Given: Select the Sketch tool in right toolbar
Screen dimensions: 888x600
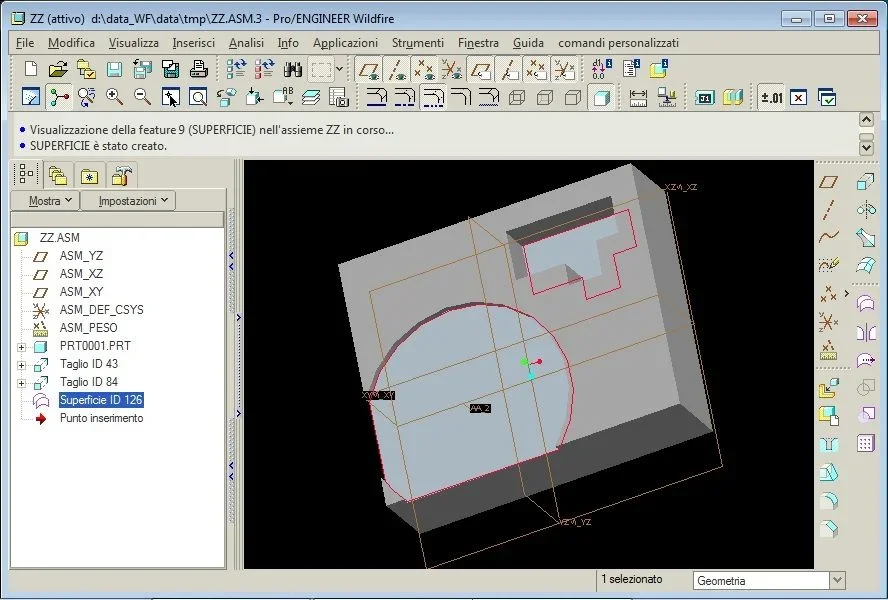Looking at the screenshot, I should coord(829,265).
